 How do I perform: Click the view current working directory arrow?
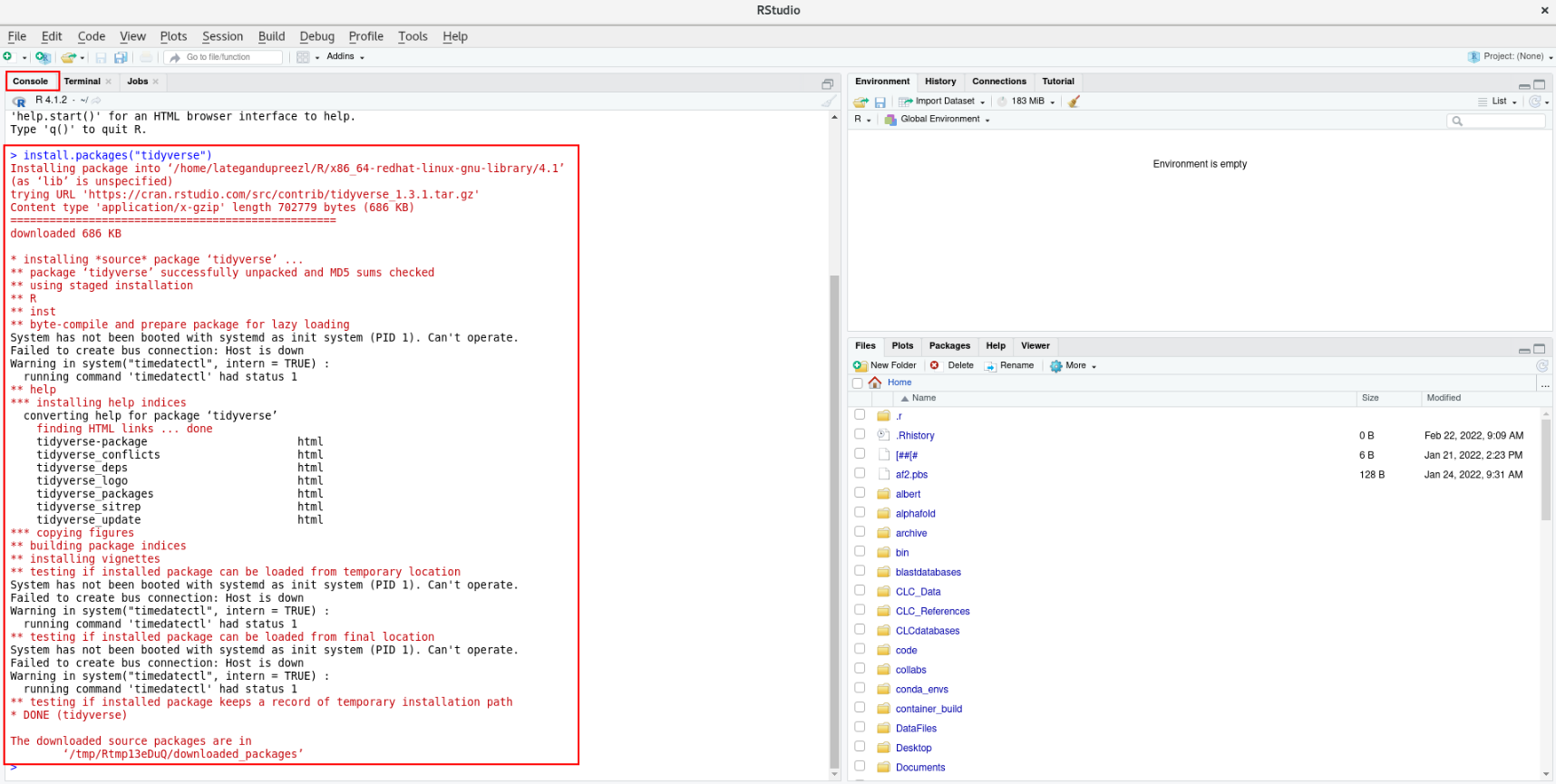(x=96, y=101)
